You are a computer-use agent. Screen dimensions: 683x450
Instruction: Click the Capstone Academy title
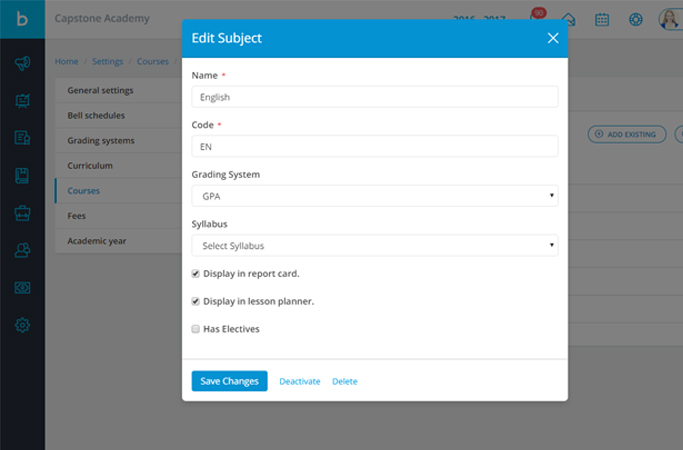coord(102,18)
